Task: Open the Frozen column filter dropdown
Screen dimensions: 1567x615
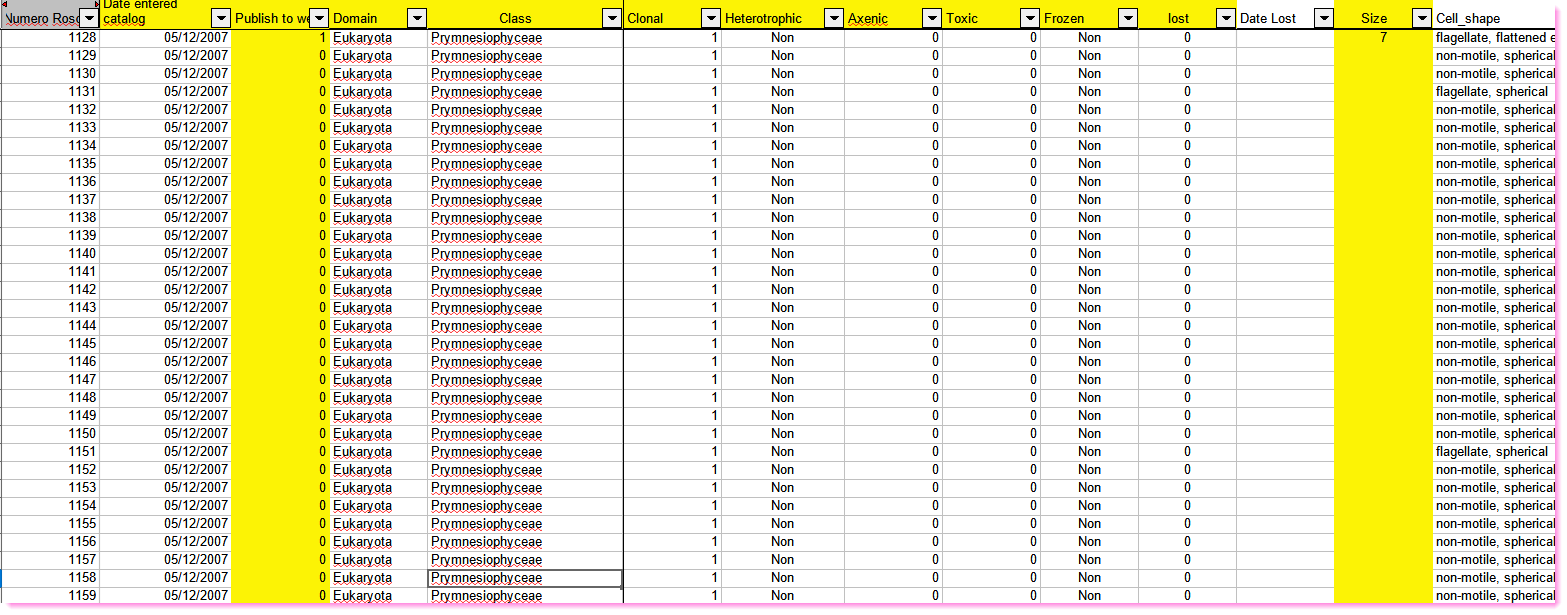Action: [1127, 19]
